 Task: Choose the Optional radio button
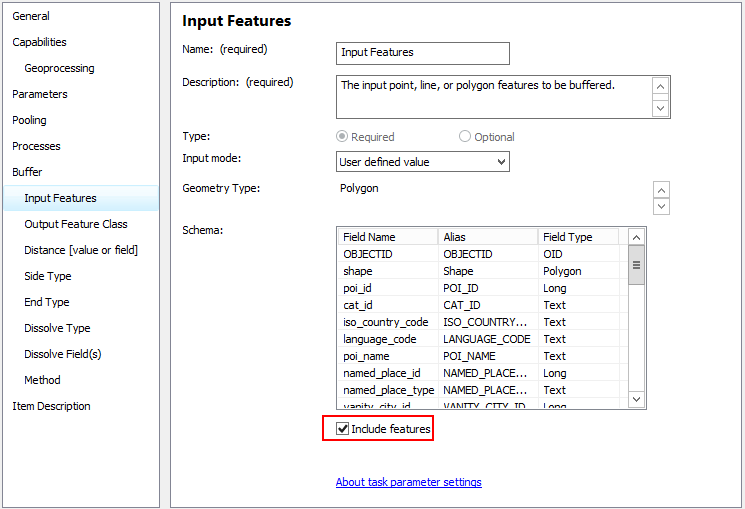(465, 137)
